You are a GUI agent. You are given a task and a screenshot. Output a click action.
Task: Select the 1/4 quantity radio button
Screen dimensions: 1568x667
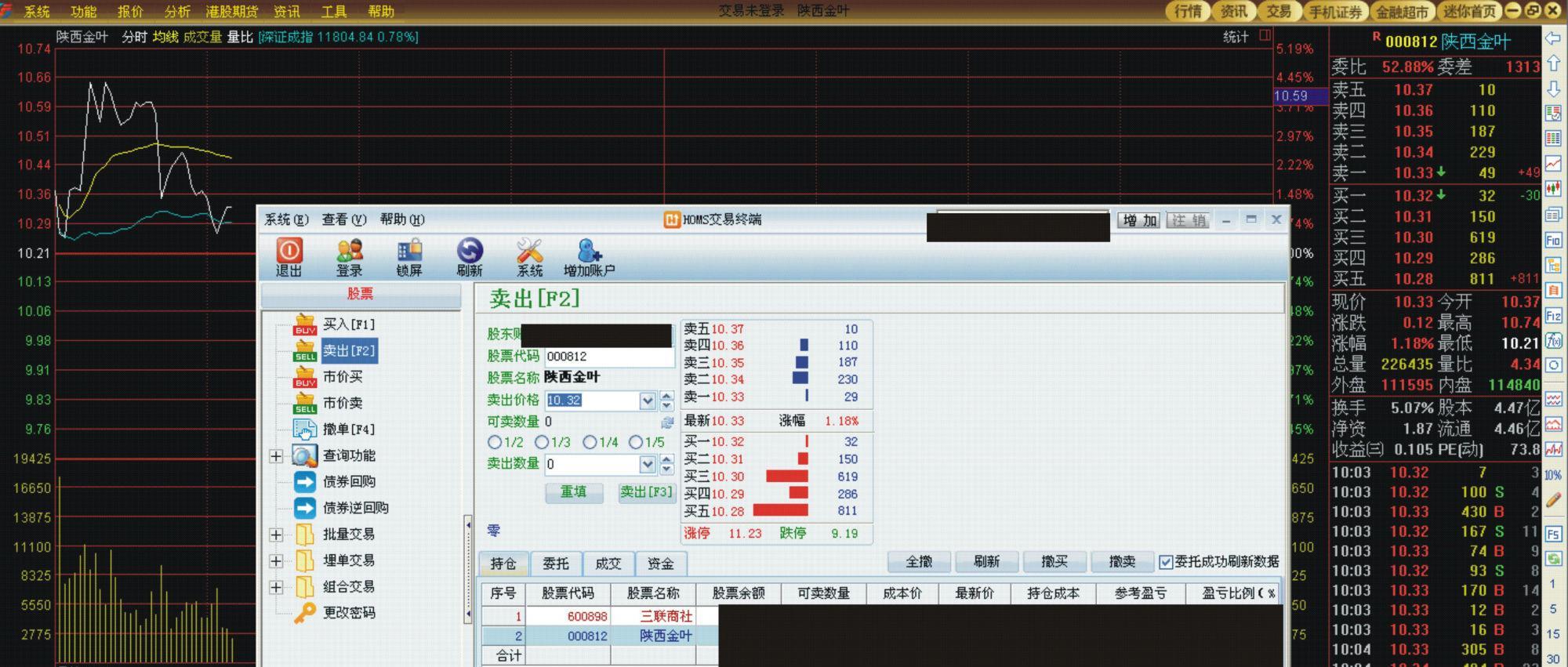590,442
